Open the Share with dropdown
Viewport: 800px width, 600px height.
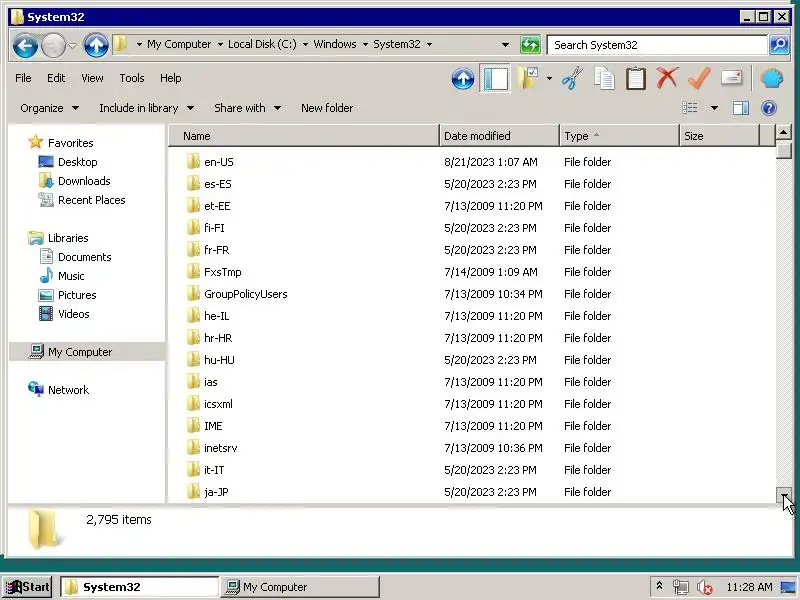pyautogui.click(x=247, y=108)
